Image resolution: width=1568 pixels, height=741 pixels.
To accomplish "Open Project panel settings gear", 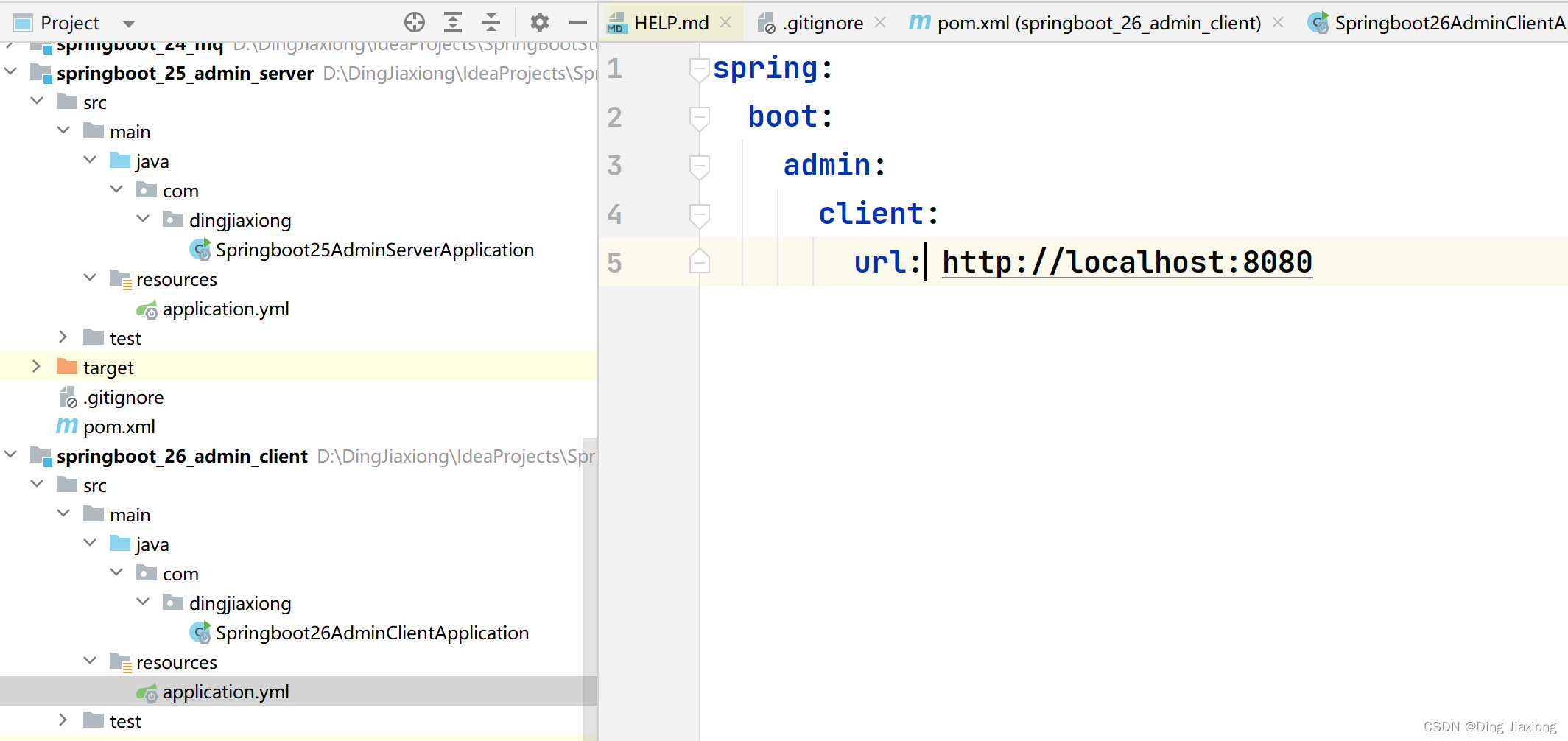I will 540,23.
